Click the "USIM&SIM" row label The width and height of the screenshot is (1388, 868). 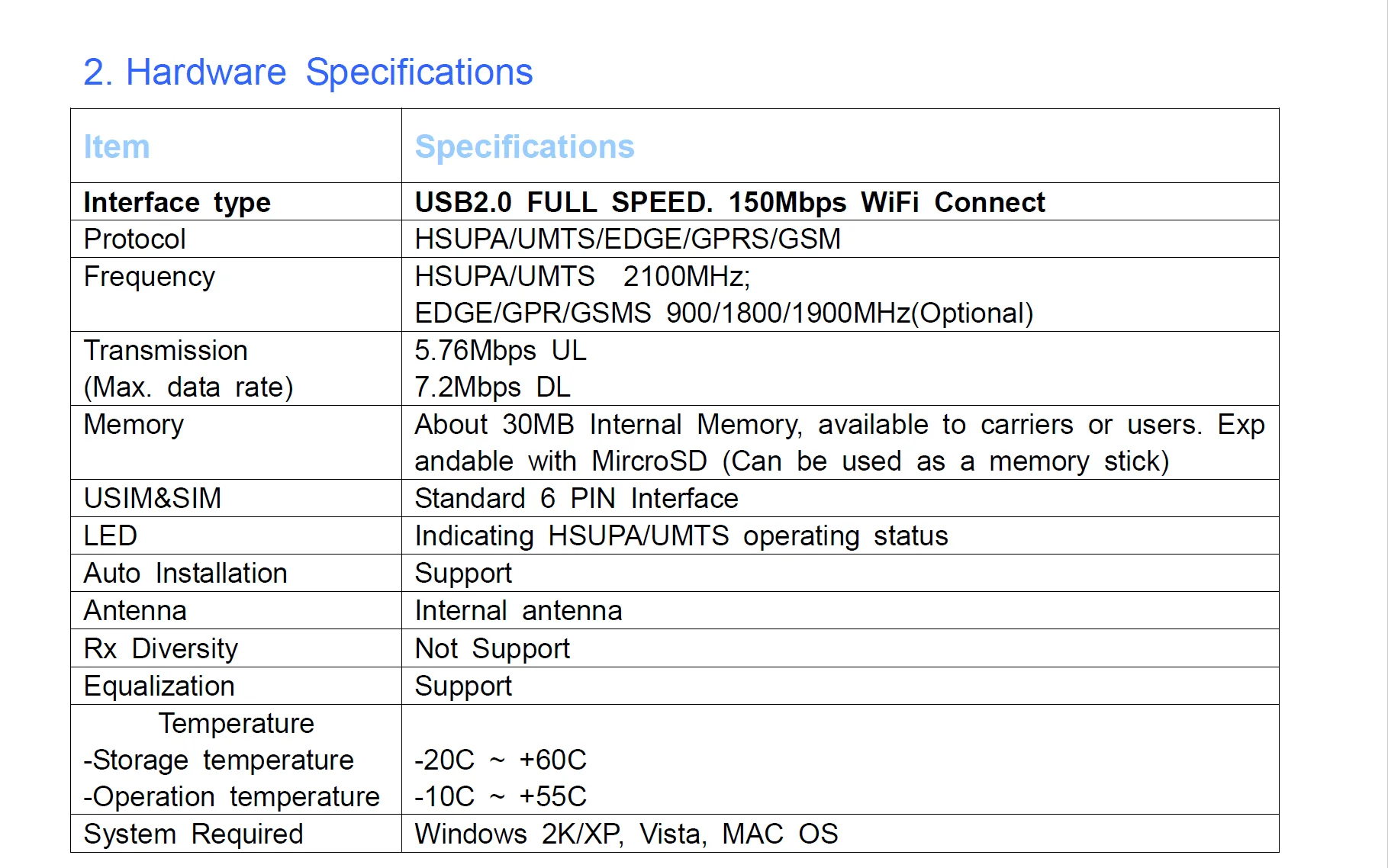tap(153, 499)
